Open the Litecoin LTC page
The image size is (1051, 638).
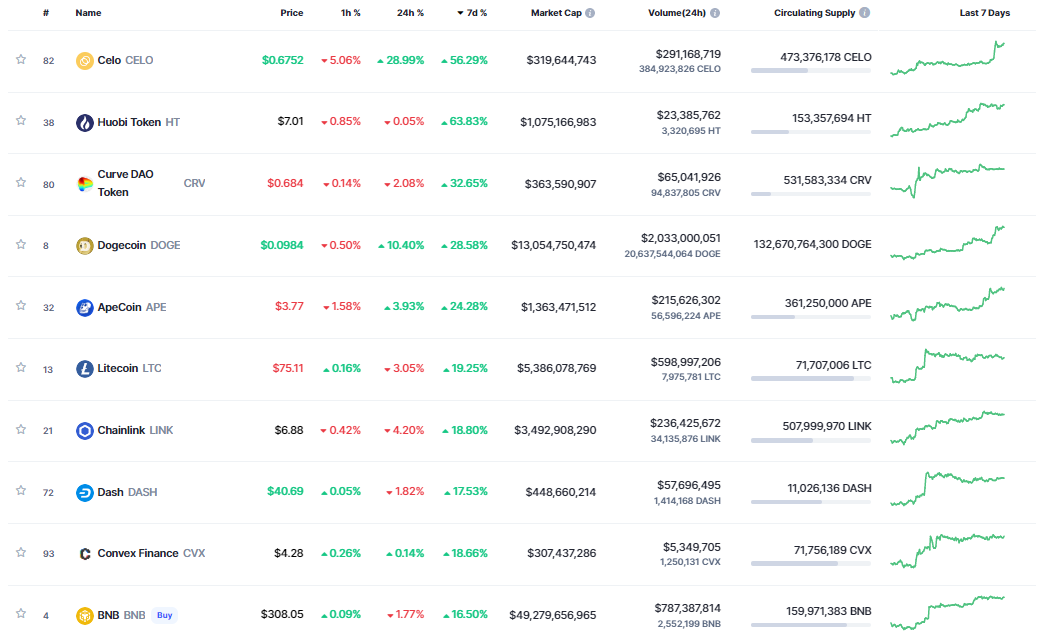(129, 368)
